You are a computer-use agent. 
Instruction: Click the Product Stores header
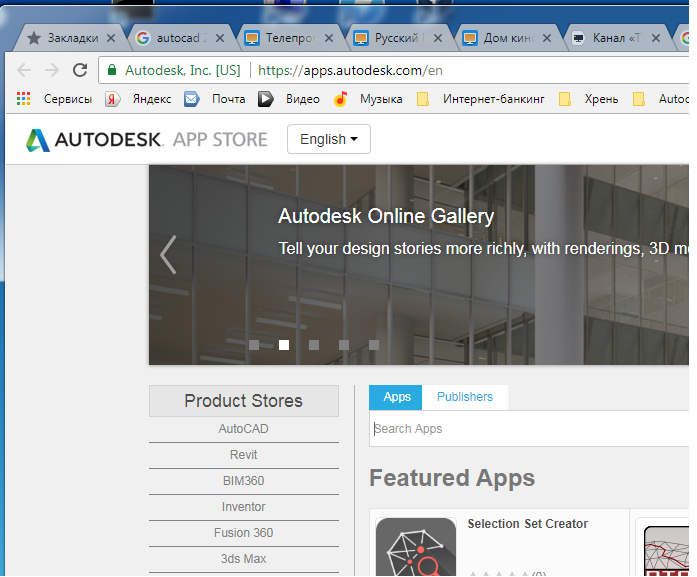click(244, 401)
